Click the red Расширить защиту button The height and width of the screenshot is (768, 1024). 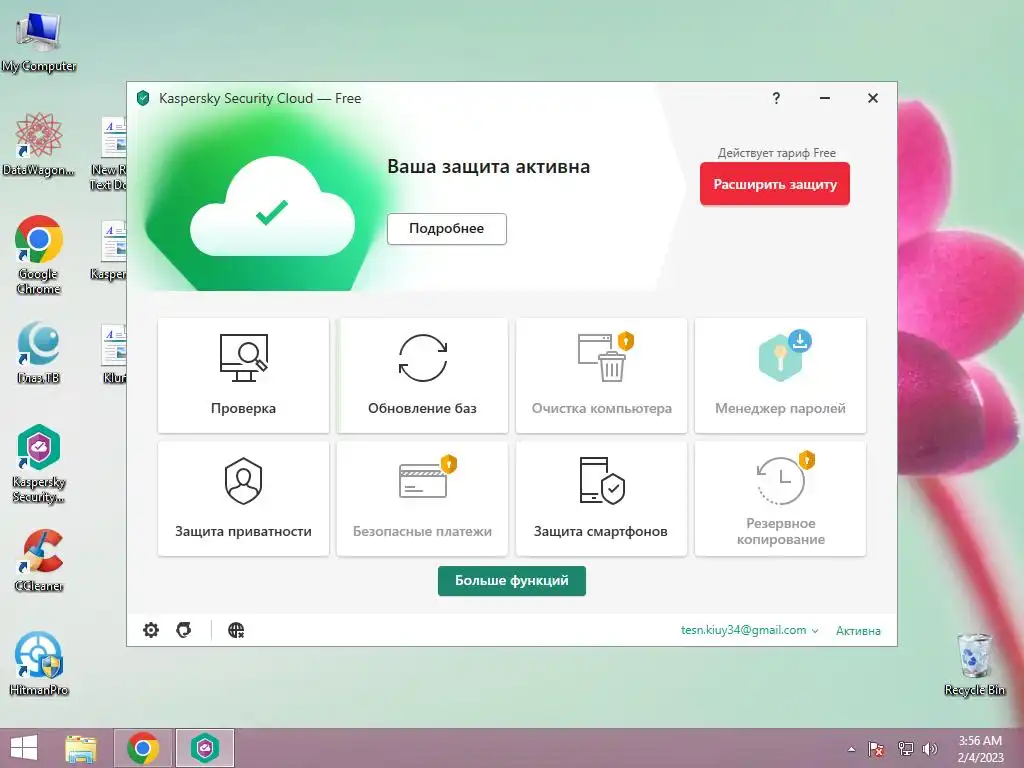click(x=775, y=184)
